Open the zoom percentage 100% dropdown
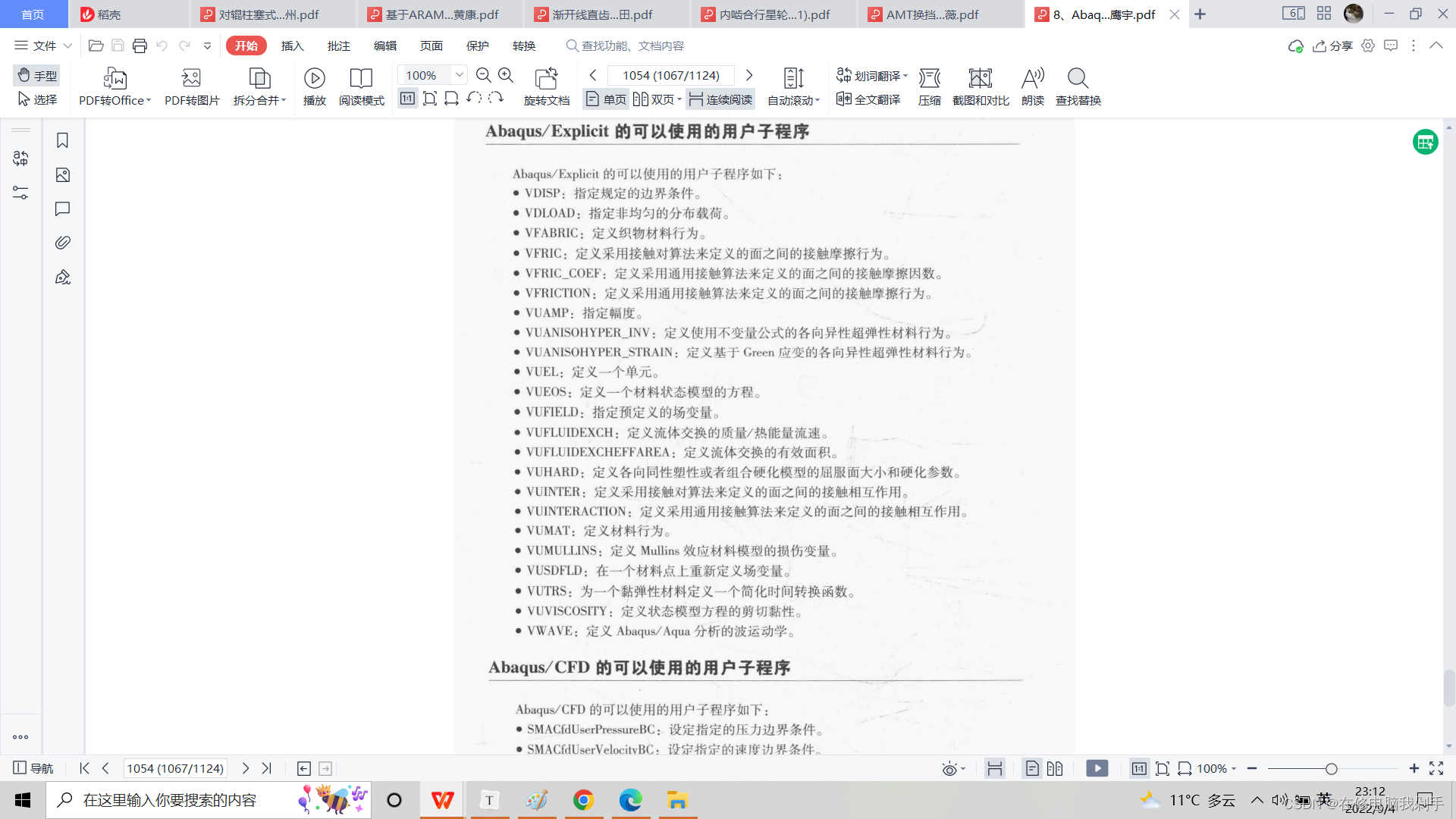The height and width of the screenshot is (819, 1456). click(x=459, y=75)
